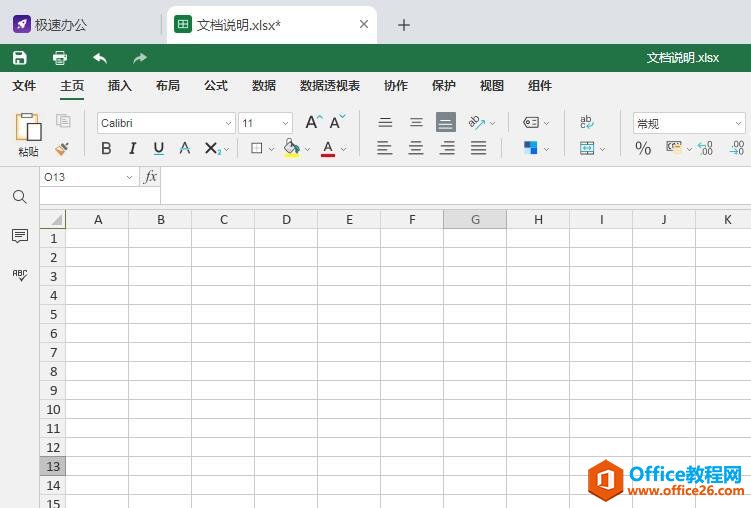The width and height of the screenshot is (751, 508).
Task: Toggle italic formatting
Action: [x=133, y=148]
